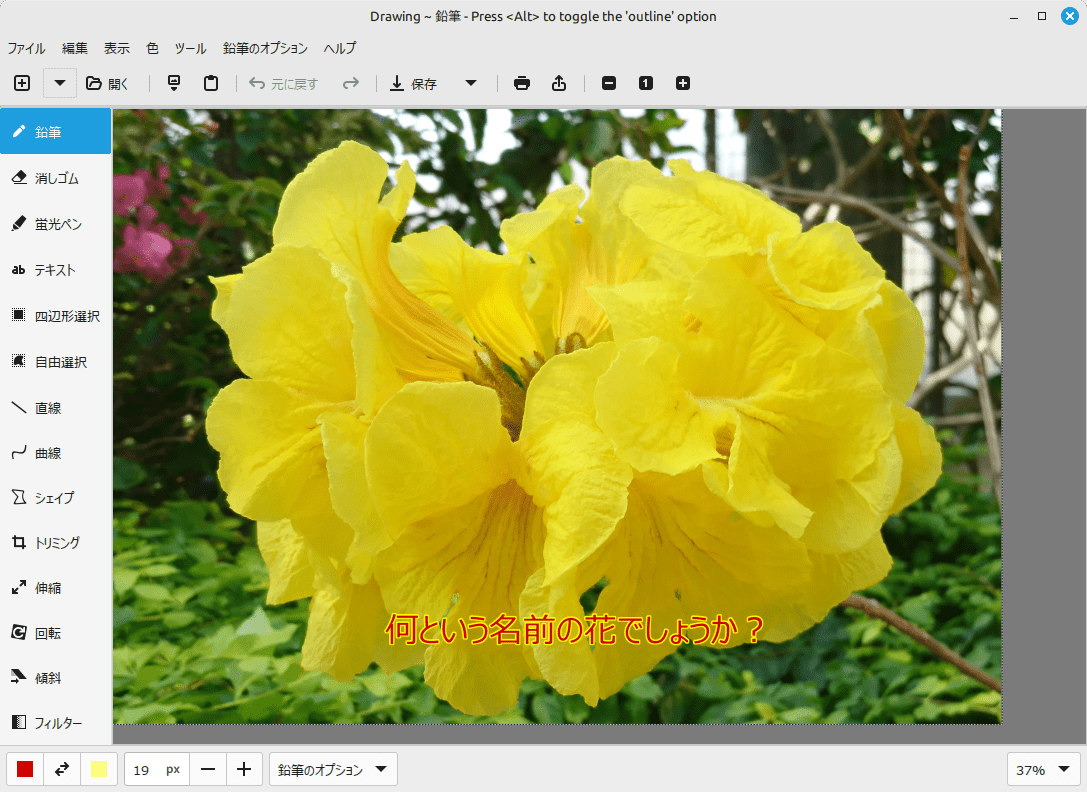The width and height of the screenshot is (1087, 792).
Task: Select the 消しゴム eraser tool
Action: click(x=55, y=178)
